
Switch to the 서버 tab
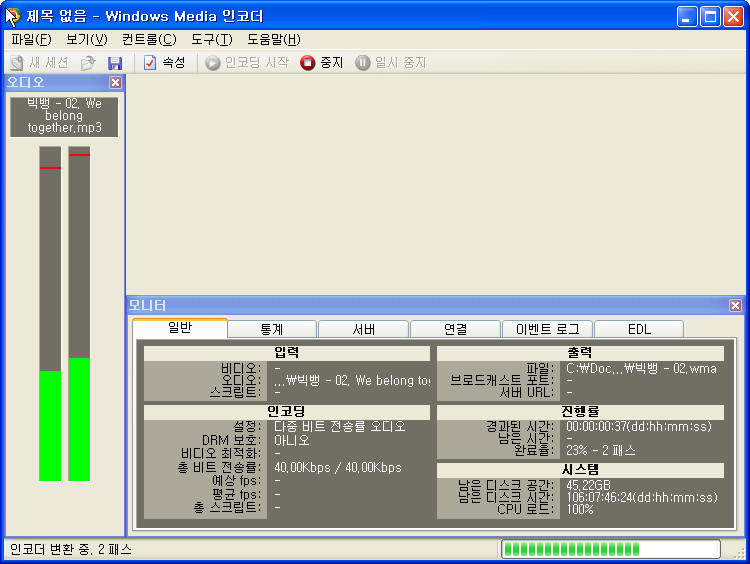click(364, 329)
